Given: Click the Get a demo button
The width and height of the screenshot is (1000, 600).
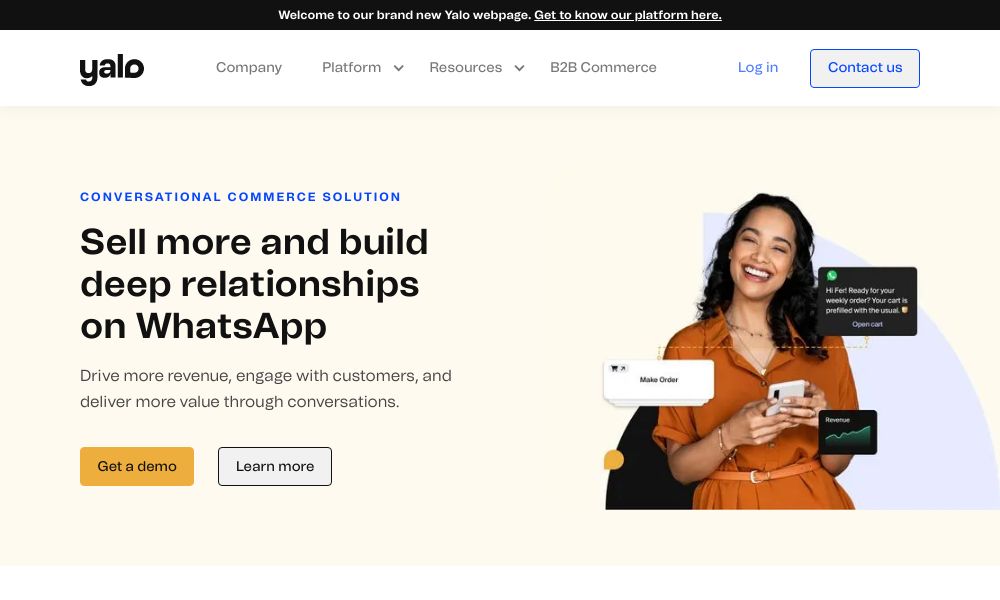Looking at the screenshot, I should (x=136, y=466).
